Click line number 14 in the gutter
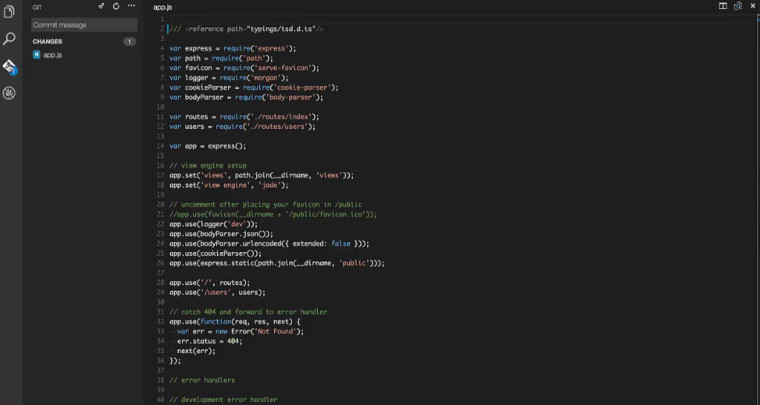 pyautogui.click(x=161, y=146)
